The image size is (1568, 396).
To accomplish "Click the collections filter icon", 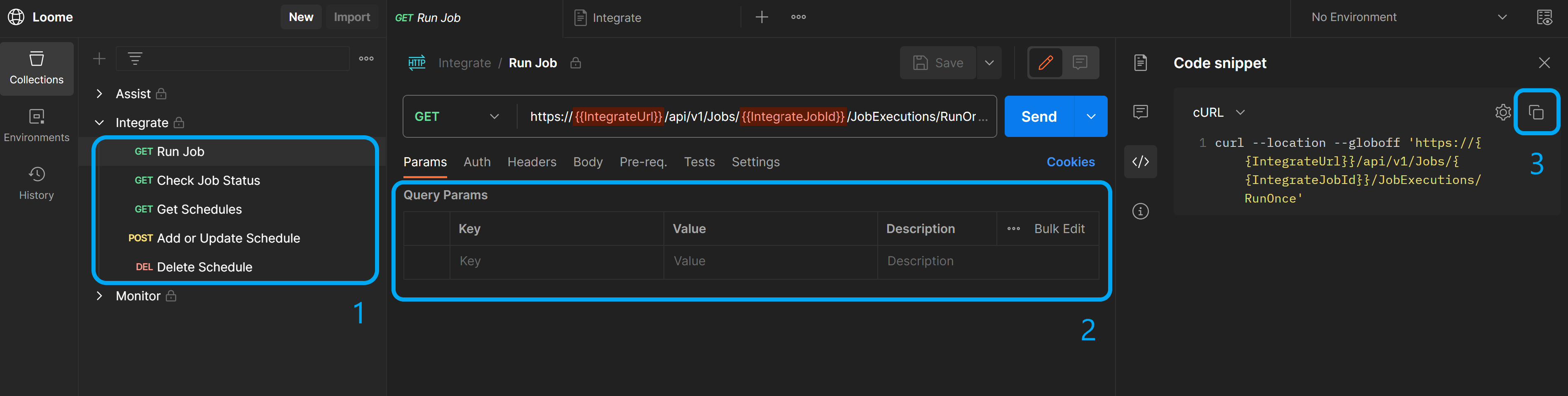I will [x=135, y=59].
